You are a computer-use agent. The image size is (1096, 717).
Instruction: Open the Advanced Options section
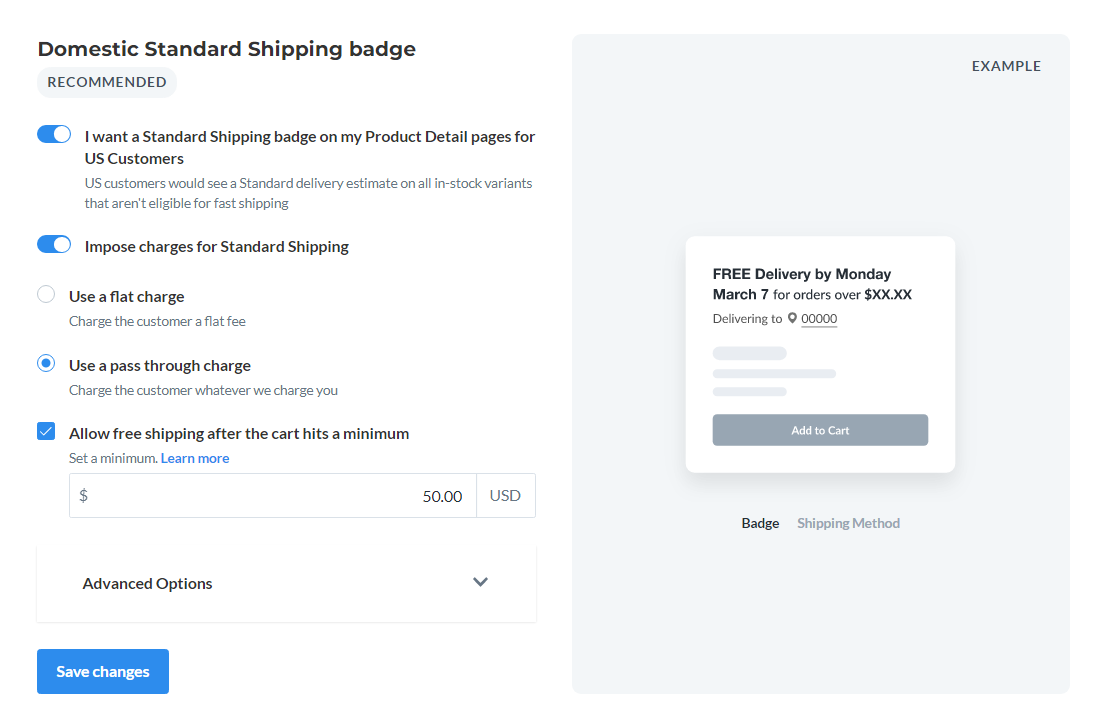(x=287, y=584)
